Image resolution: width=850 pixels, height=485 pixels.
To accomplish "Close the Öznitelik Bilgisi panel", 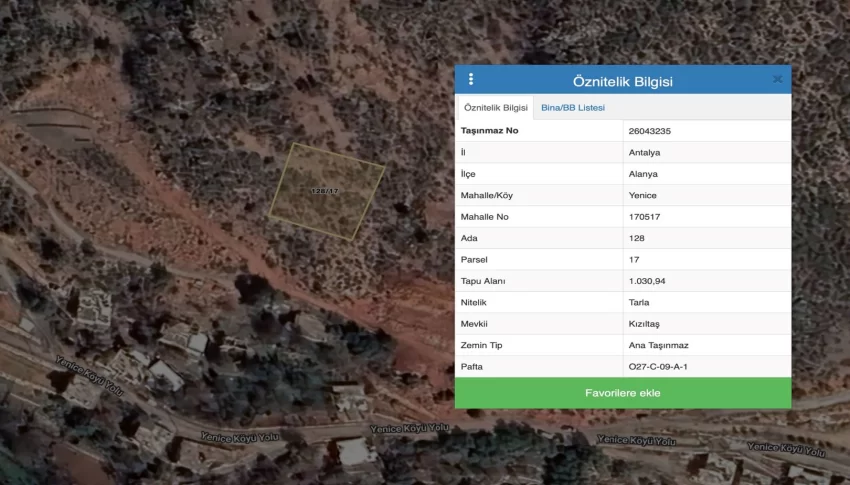I will coord(777,79).
